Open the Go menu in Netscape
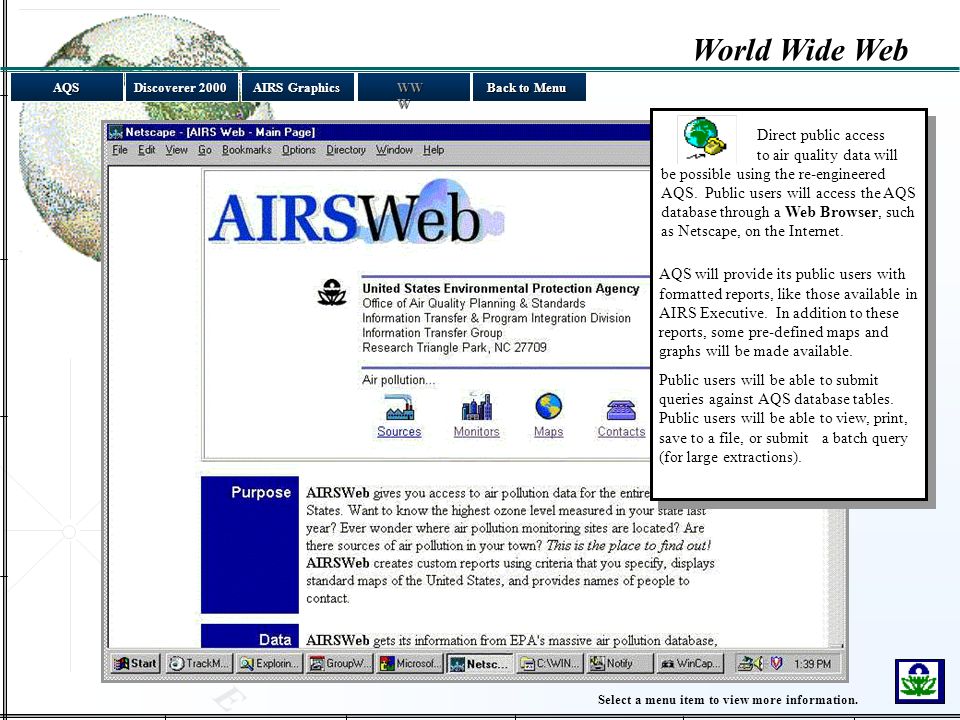The height and width of the screenshot is (720, 960). [x=204, y=150]
